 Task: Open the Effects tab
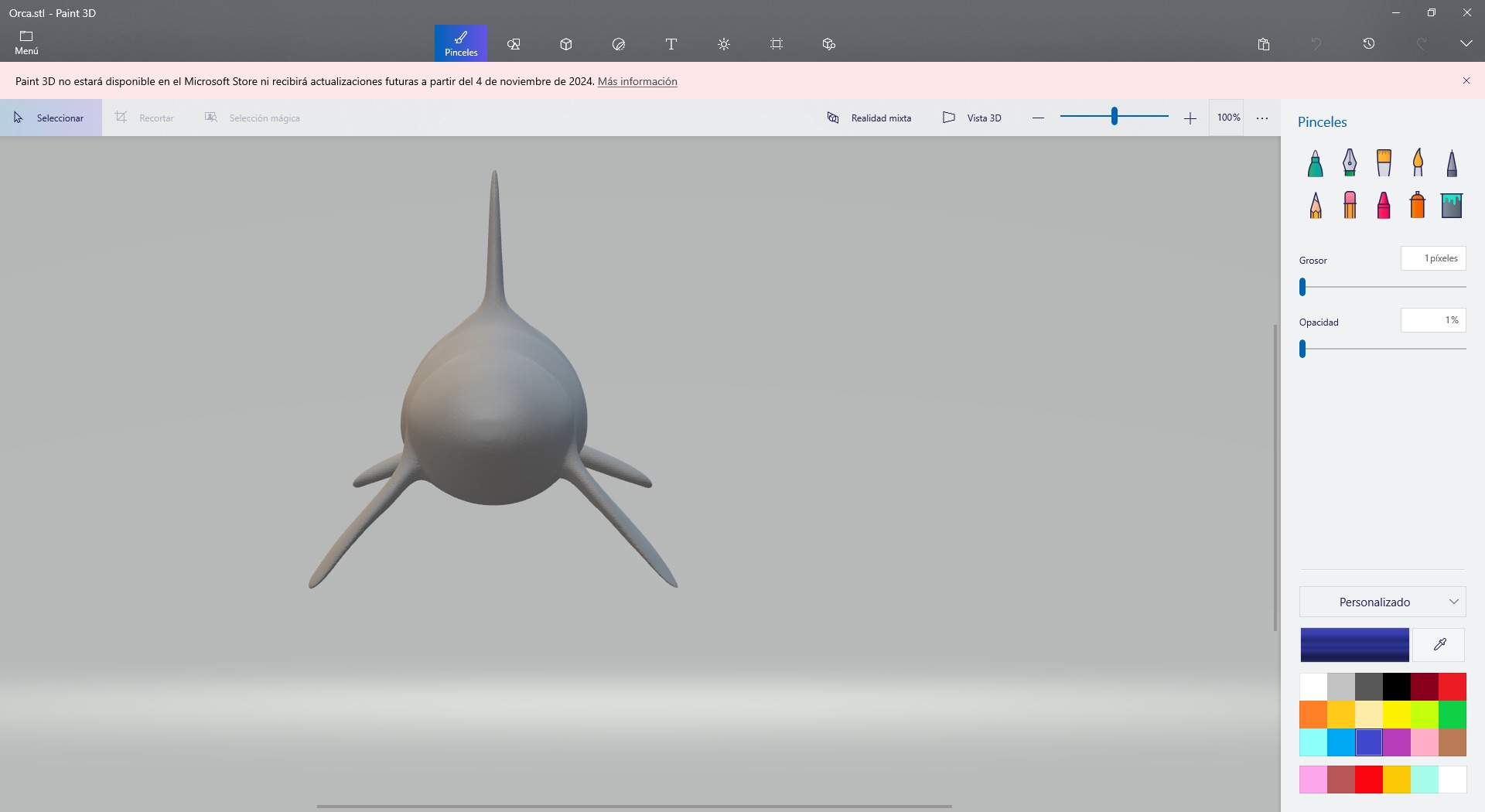[724, 44]
